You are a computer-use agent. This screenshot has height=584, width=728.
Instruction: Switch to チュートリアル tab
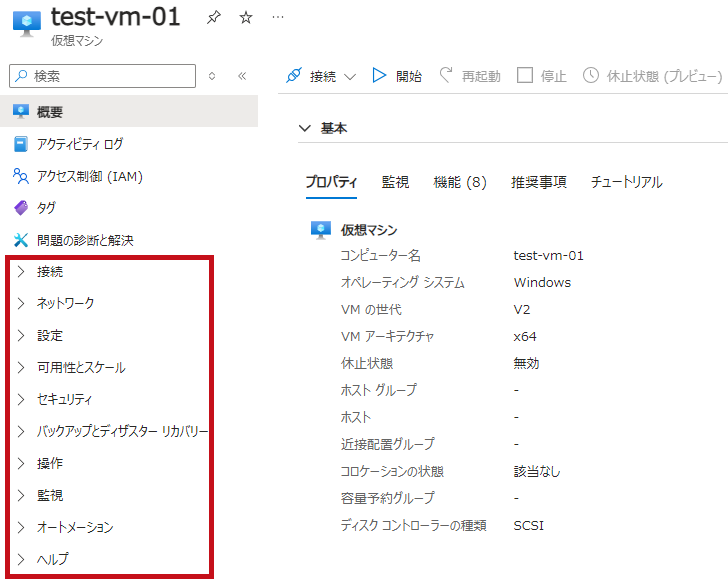(x=626, y=182)
